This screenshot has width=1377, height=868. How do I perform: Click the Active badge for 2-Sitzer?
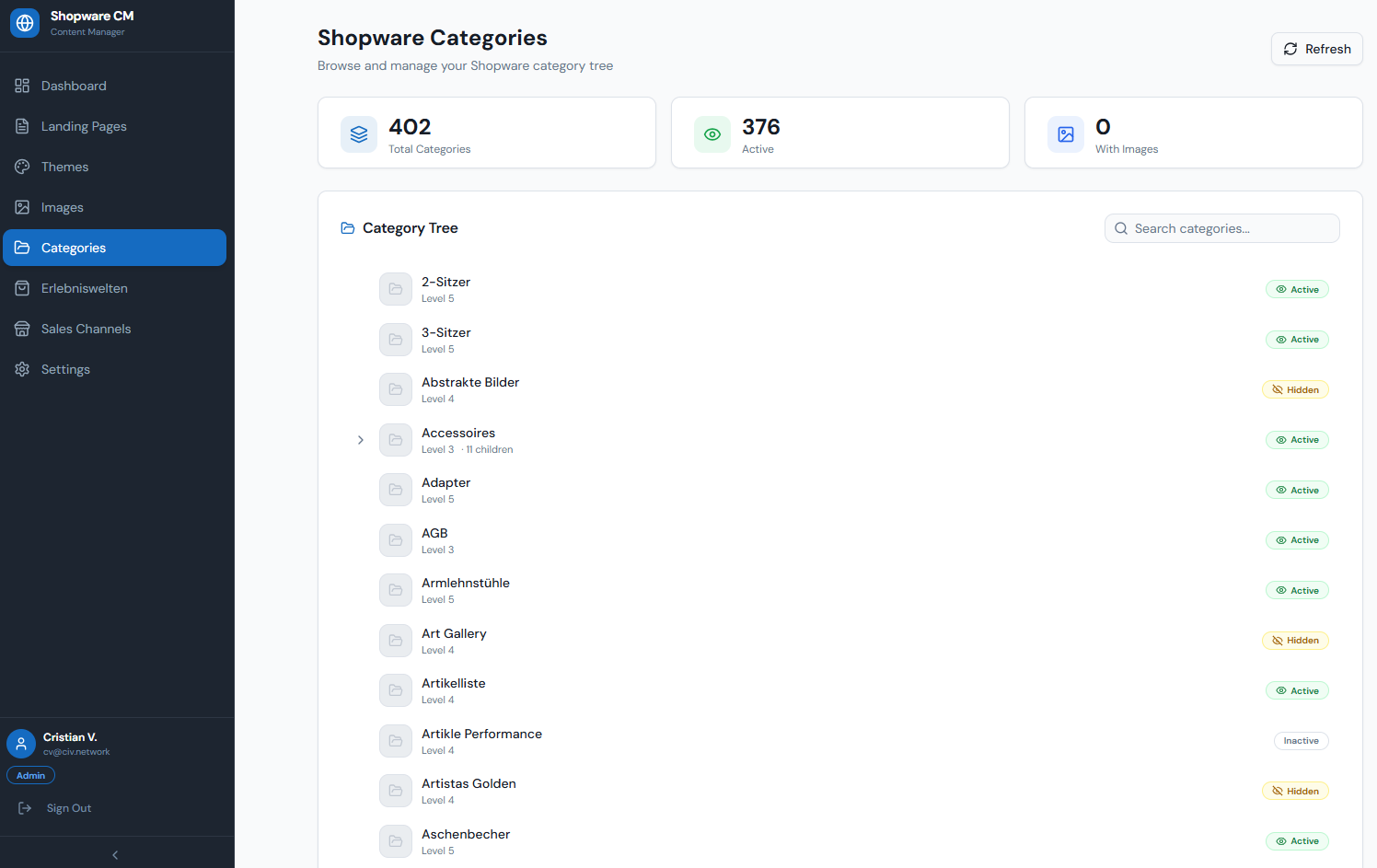pos(1297,289)
